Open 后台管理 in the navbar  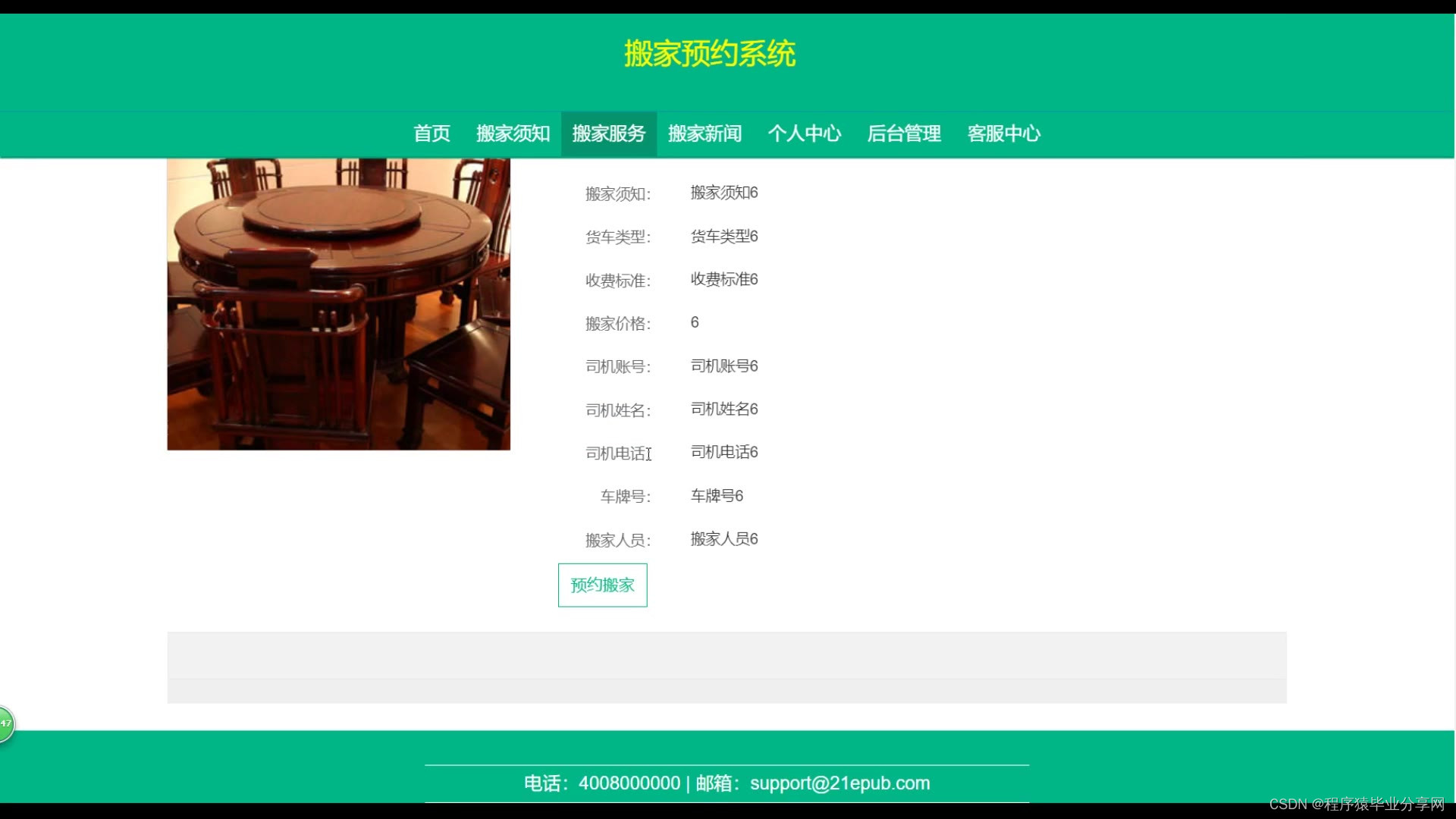[904, 133]
